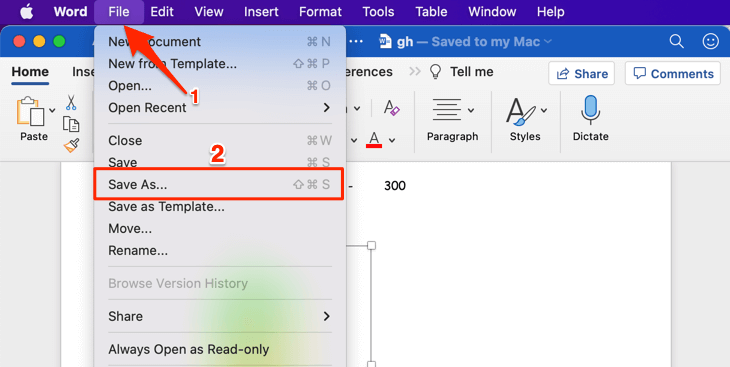Choose Save As... from File menu
This screenshot has height=367, width=730.
tap(219, 184)
